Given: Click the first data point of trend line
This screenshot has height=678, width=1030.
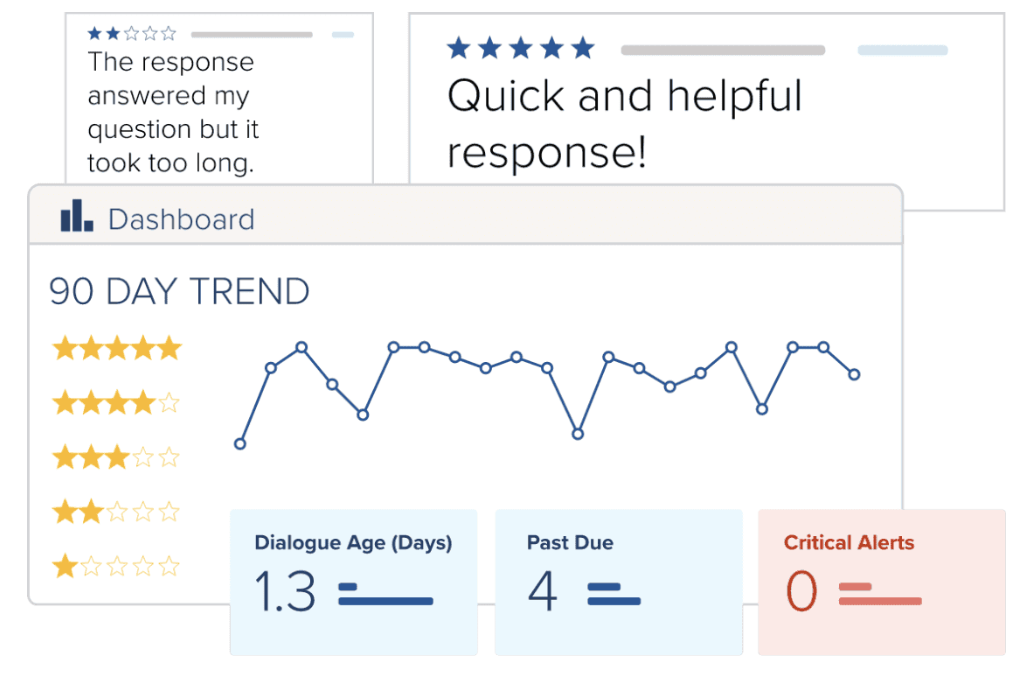Looking at the screenshot, I should tap(240, 444).
